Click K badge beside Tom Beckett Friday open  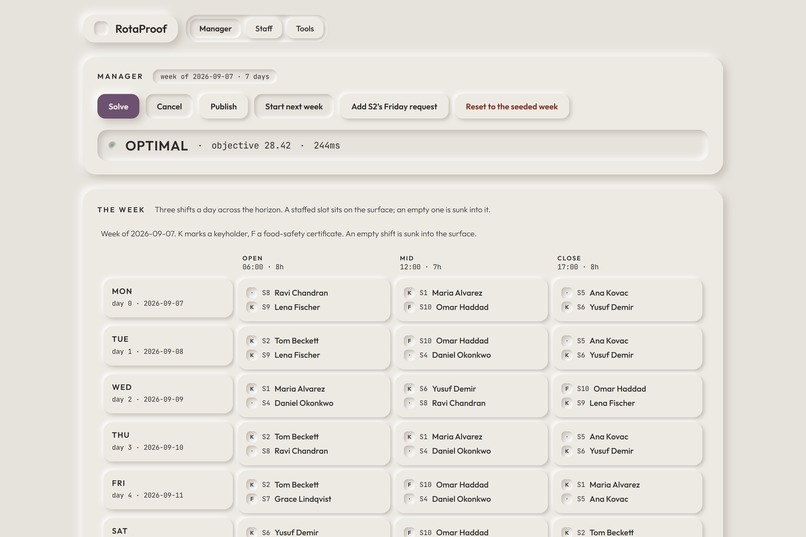pyautogui.click(x=251, y=485)
